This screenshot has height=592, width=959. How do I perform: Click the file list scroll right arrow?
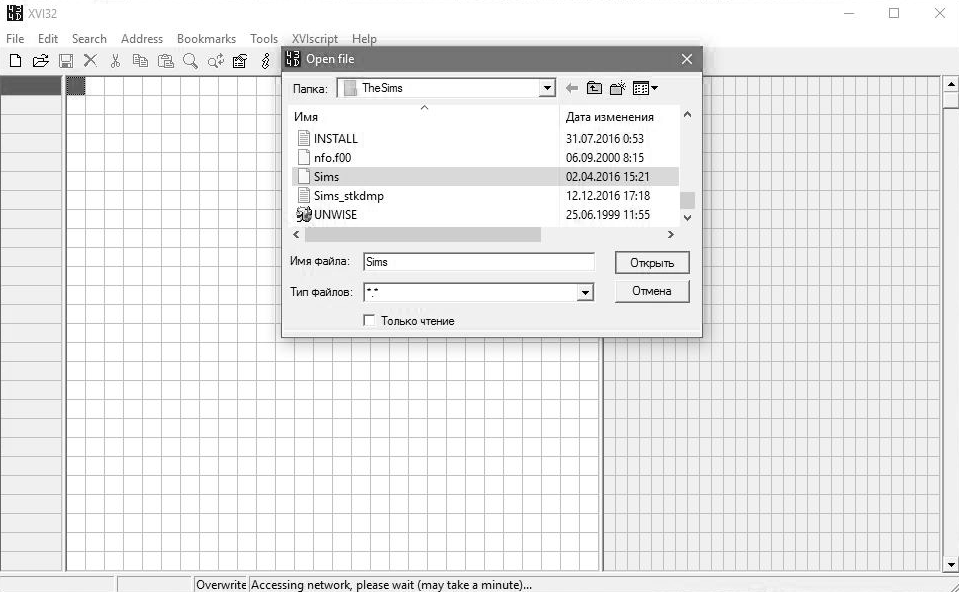[671, 234]
